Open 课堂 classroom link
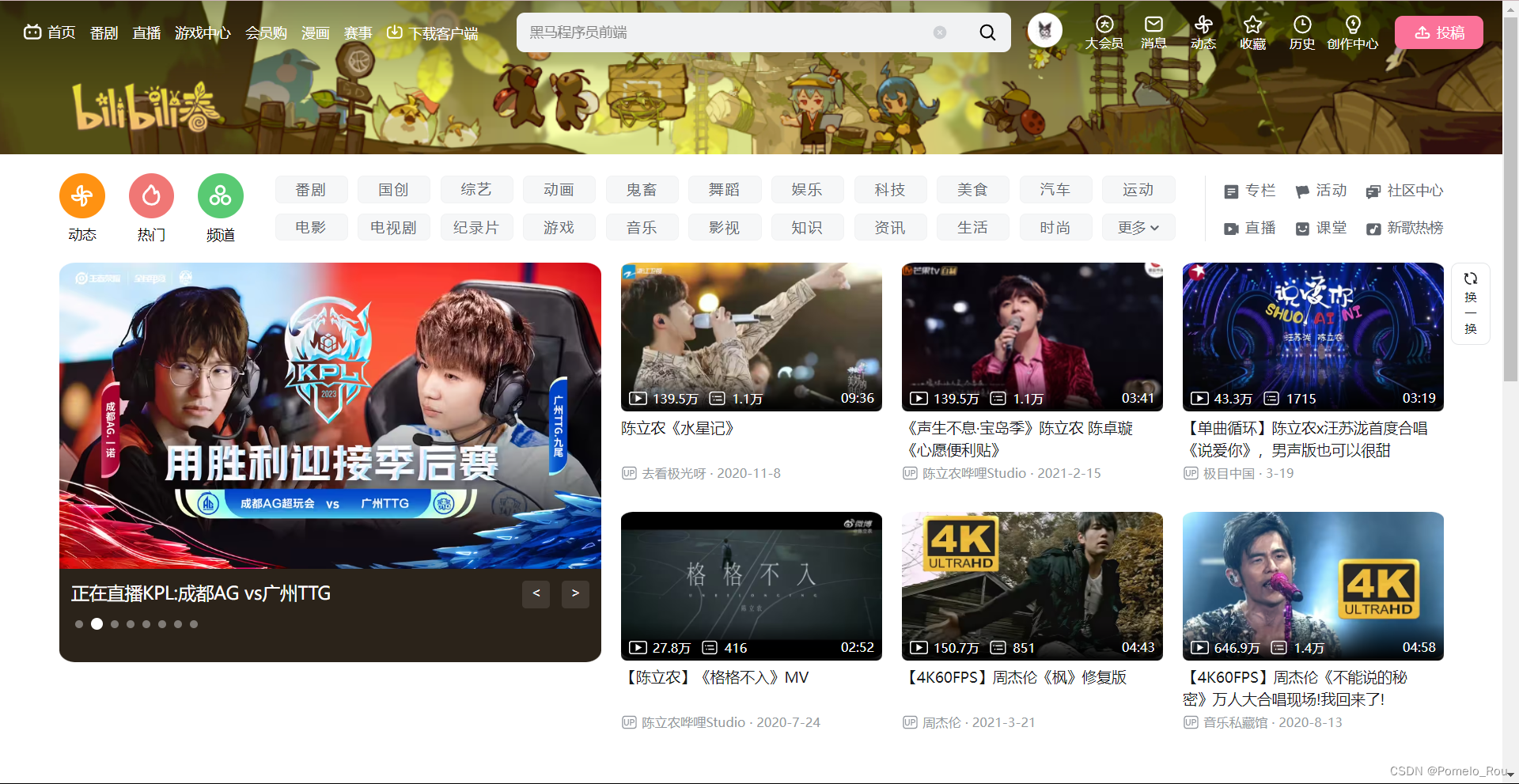The height and width of the screenshot is (784, 1519). (x=1321, y=228)
